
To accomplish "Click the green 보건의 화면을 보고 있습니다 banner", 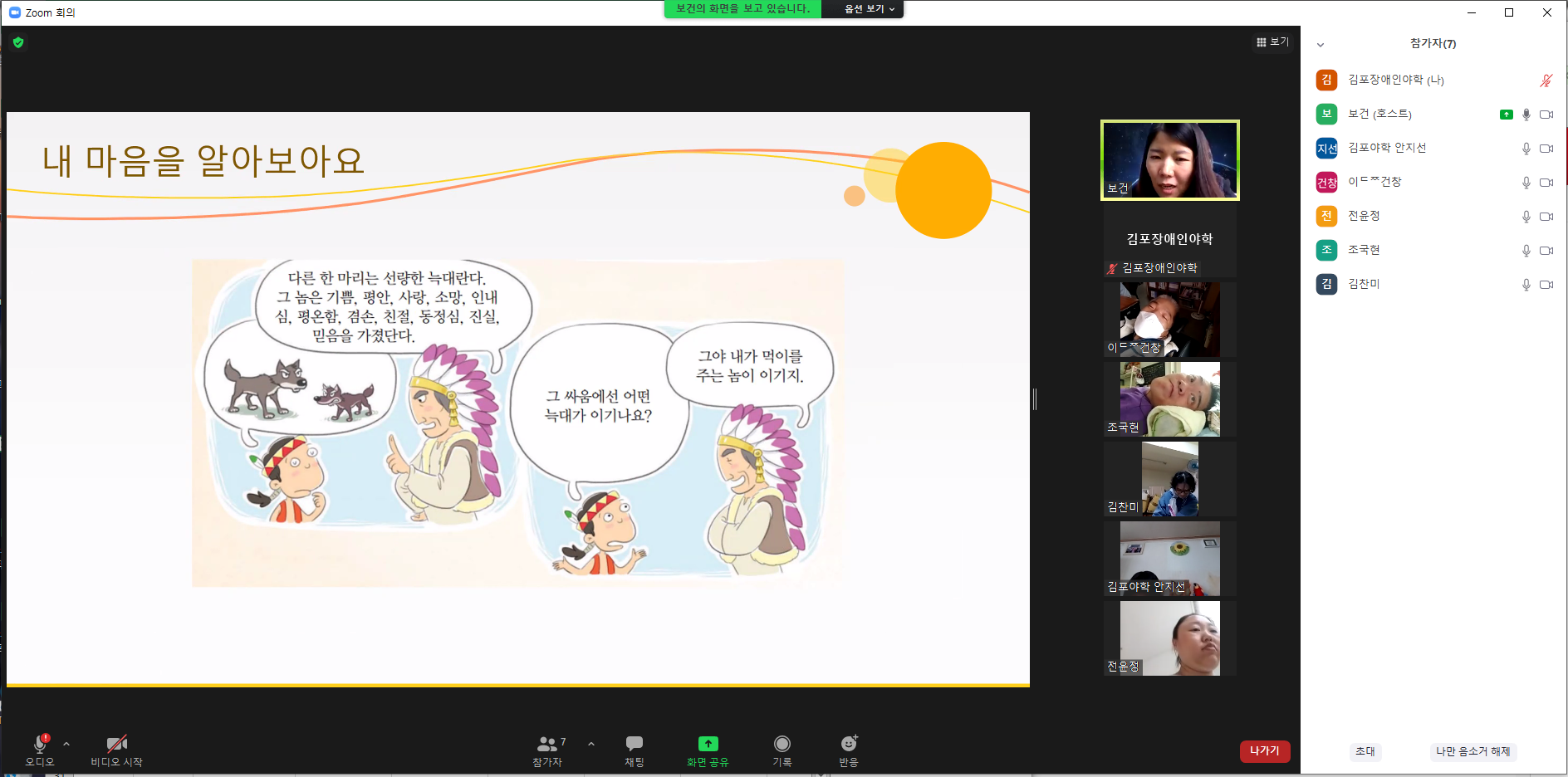I will [x=742, y=9].
